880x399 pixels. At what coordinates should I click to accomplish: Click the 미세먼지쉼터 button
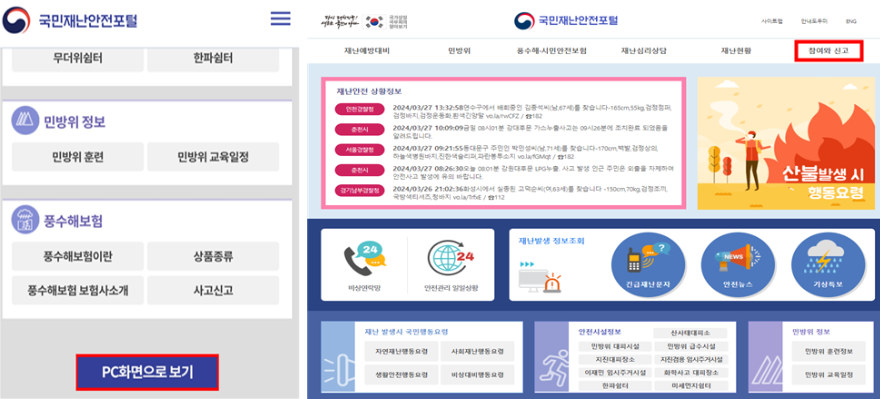690,387
